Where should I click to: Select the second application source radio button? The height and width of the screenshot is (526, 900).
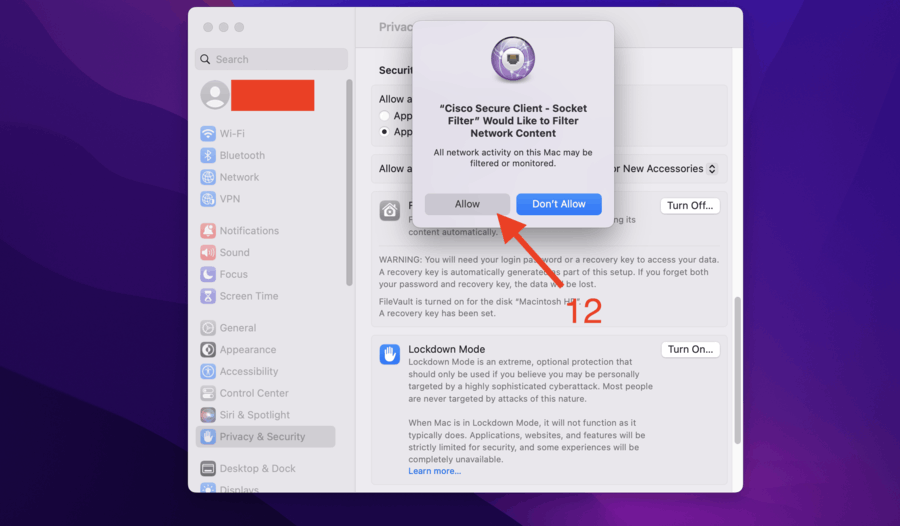384,132
